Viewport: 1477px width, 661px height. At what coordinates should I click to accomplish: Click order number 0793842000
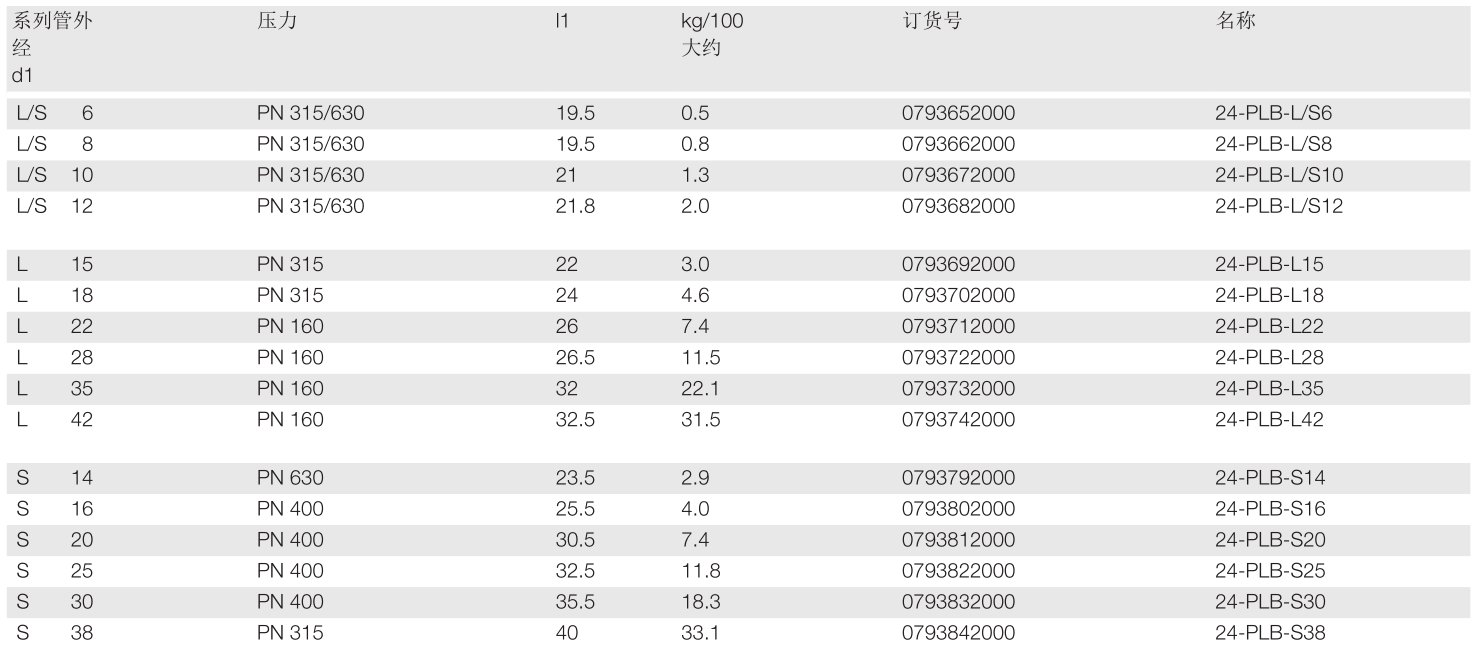958,633
